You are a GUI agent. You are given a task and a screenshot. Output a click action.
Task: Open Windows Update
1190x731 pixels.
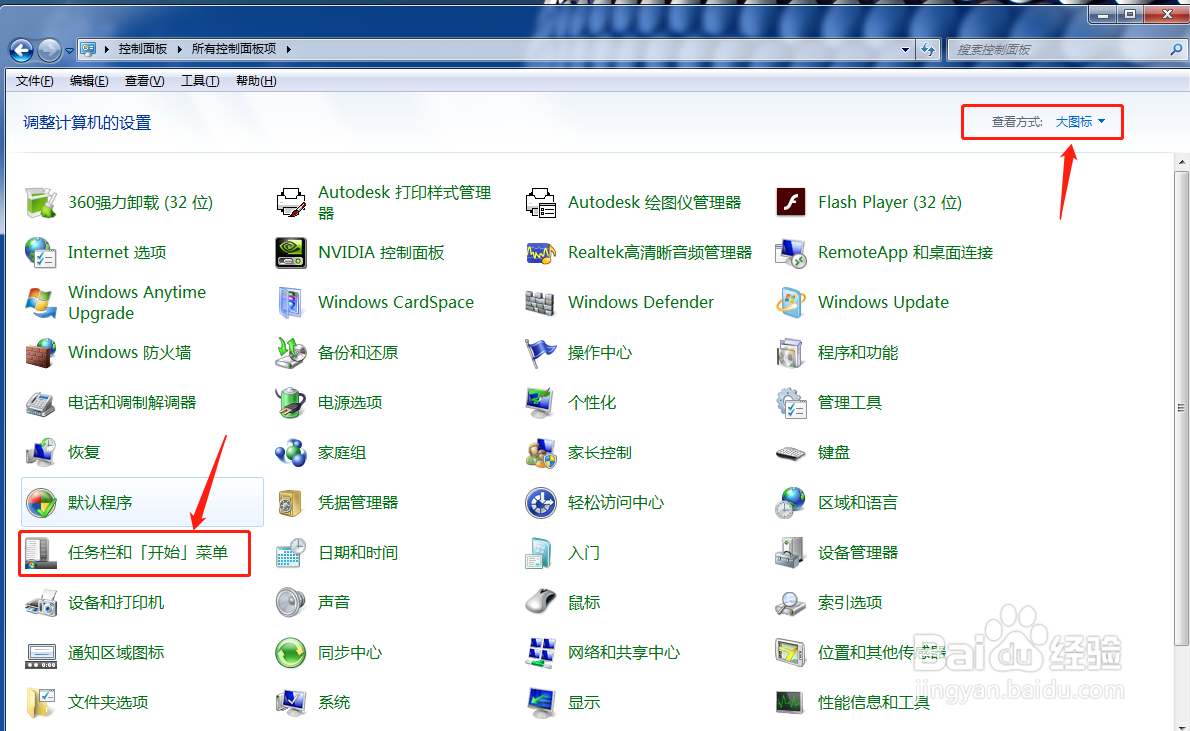[x=883, y=302]
